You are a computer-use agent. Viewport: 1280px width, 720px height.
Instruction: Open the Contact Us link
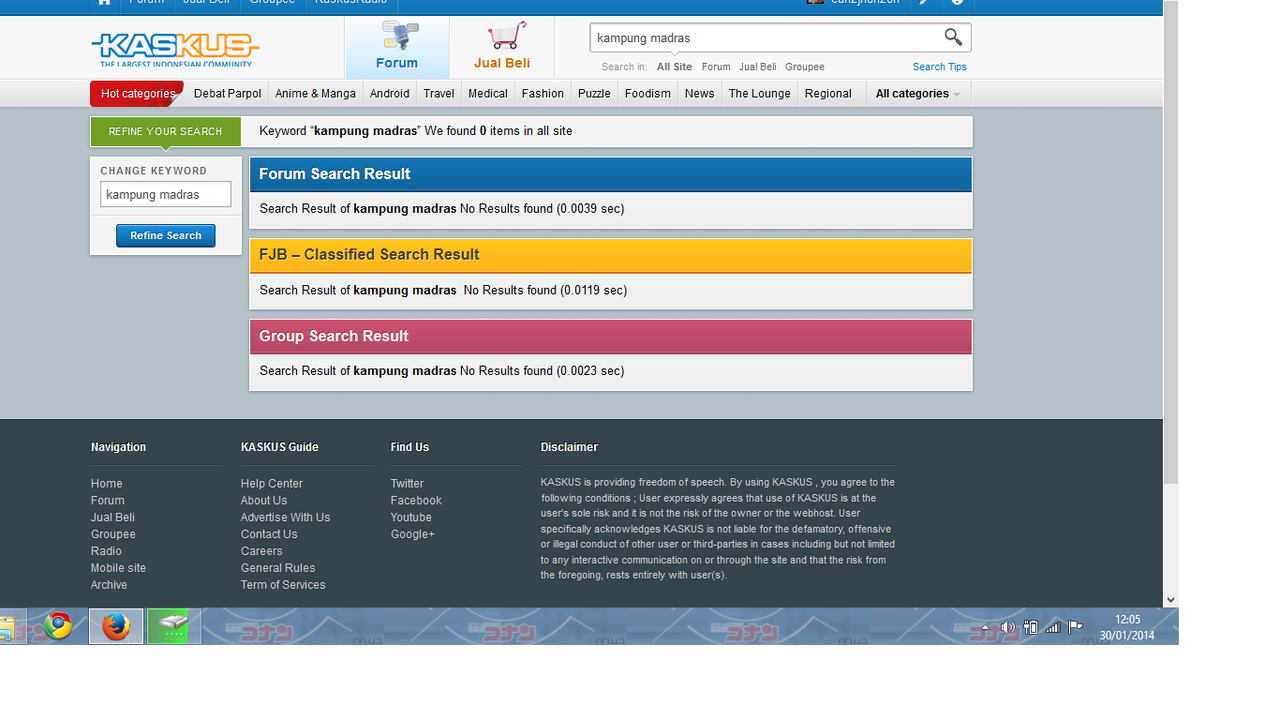(x=269, y=534)
